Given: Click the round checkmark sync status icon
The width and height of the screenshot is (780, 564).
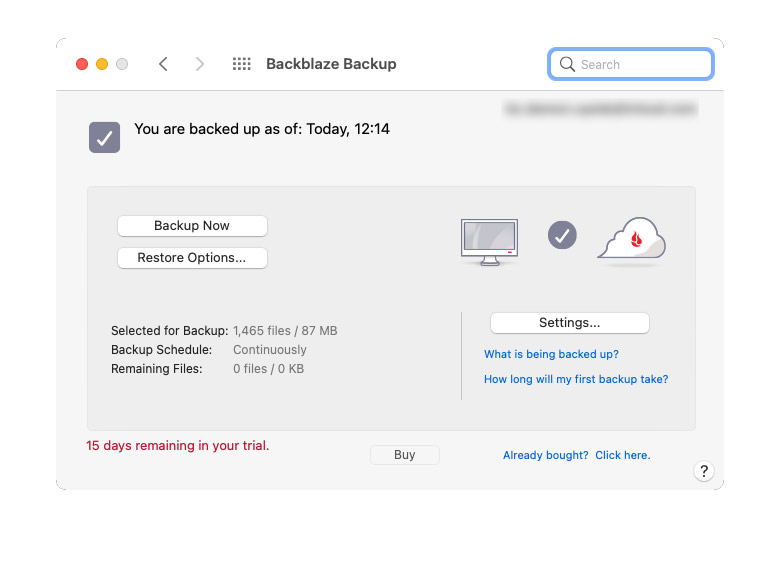Looking at the screenshot, I should pyautogui.click(x=562, y=235).
